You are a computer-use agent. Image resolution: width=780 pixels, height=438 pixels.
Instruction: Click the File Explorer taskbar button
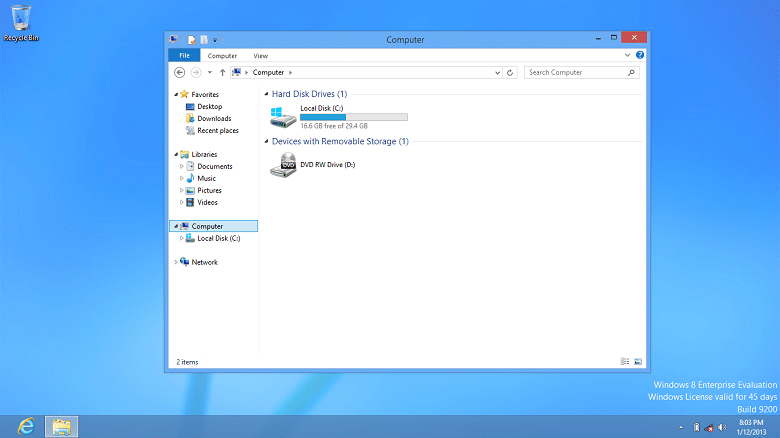62,427
